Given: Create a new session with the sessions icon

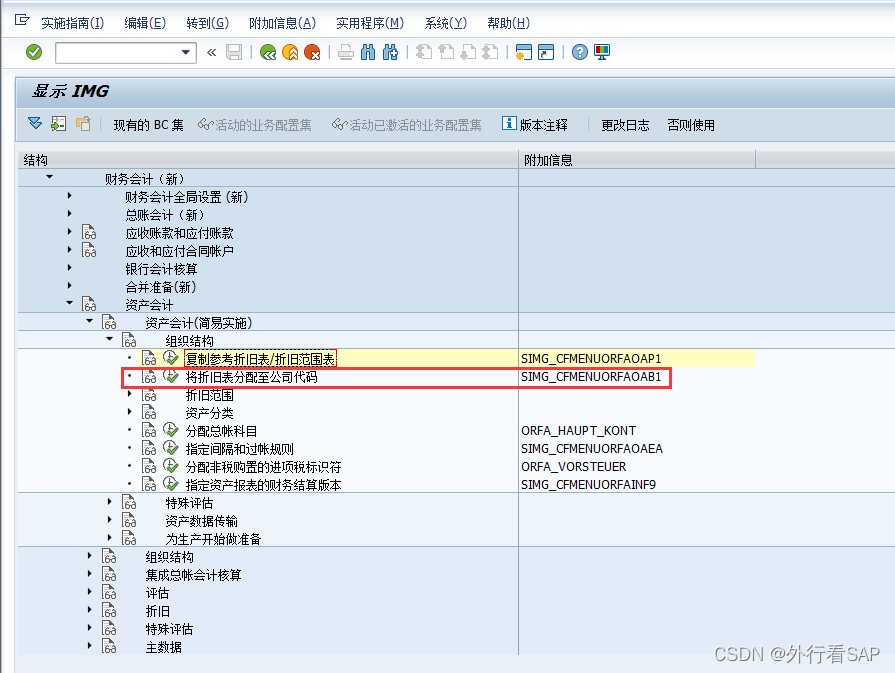Looking at the screenshot, I should (525, 54).
